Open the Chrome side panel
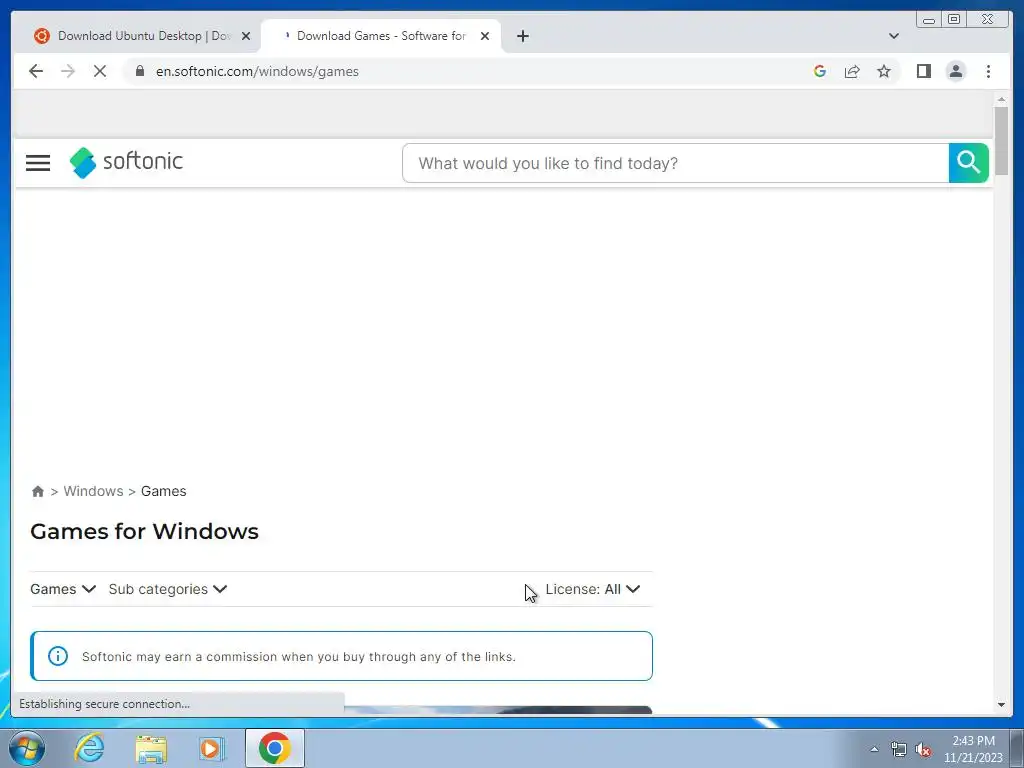 tap(923, 71)
